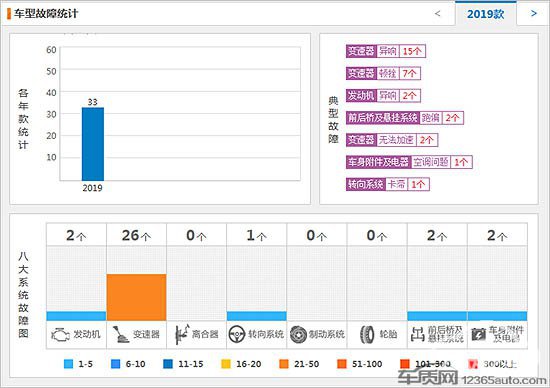Click the 1个 count above steering system

[x=257, y=235]
